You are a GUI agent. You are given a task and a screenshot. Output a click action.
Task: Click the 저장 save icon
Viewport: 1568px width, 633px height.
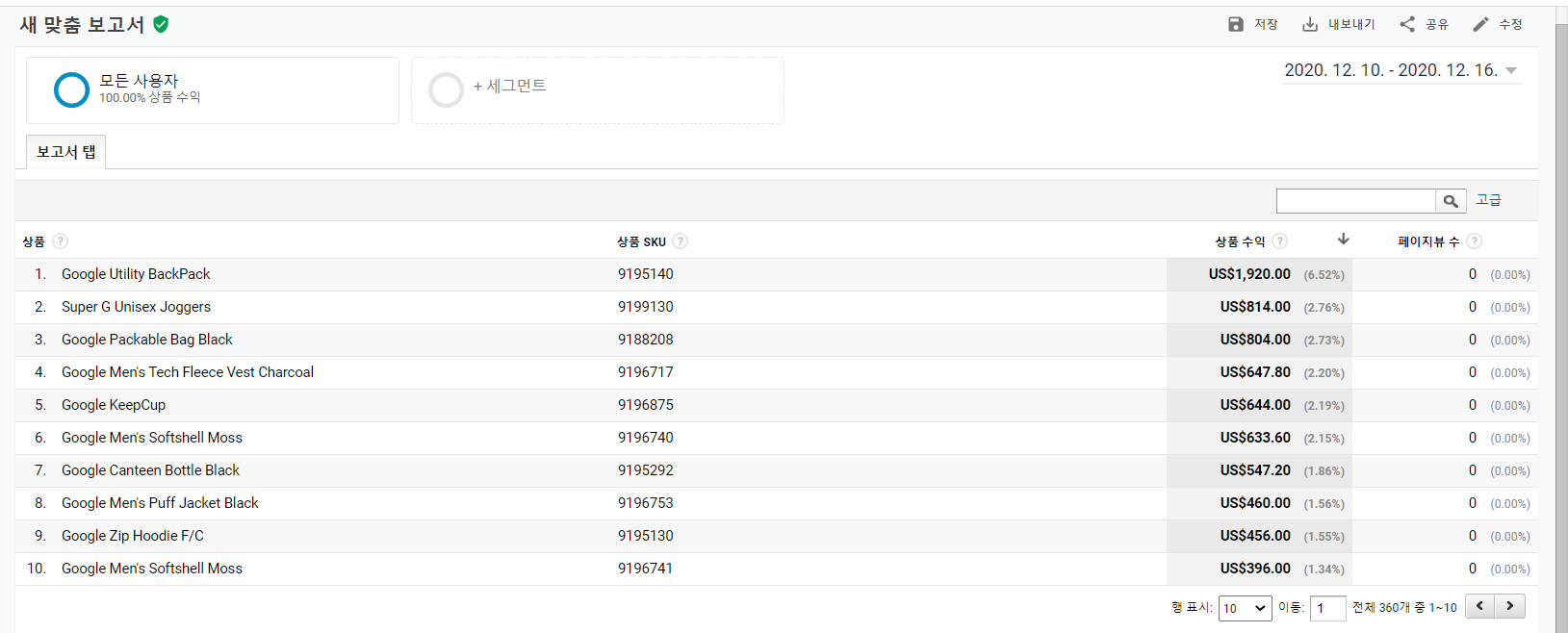click(1236, 24)
